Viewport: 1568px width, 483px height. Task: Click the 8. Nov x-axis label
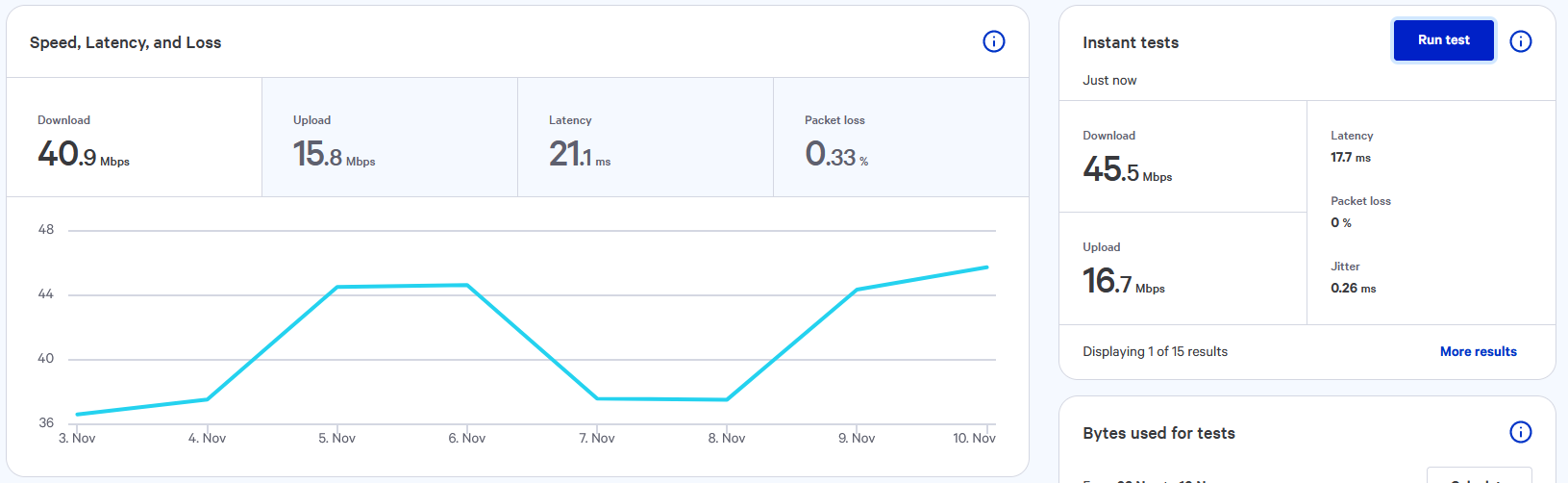tap(727, 439)
